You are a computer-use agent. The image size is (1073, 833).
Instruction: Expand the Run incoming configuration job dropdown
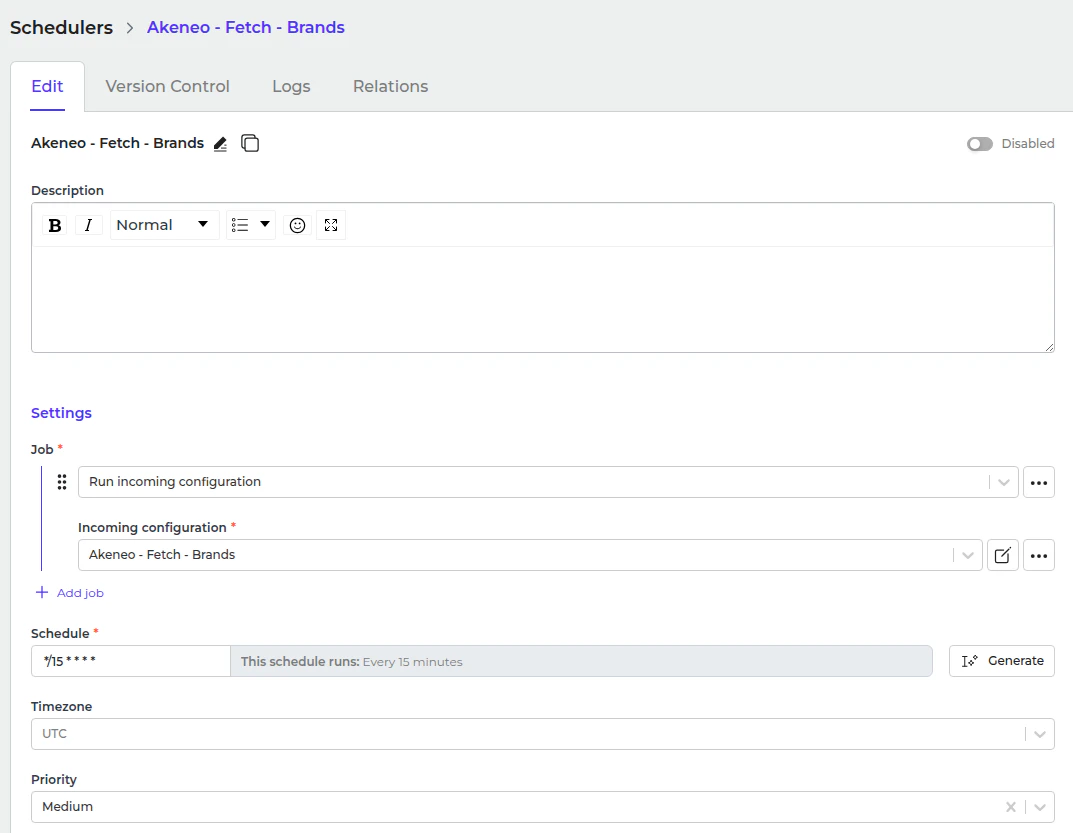pos(1003,482)
